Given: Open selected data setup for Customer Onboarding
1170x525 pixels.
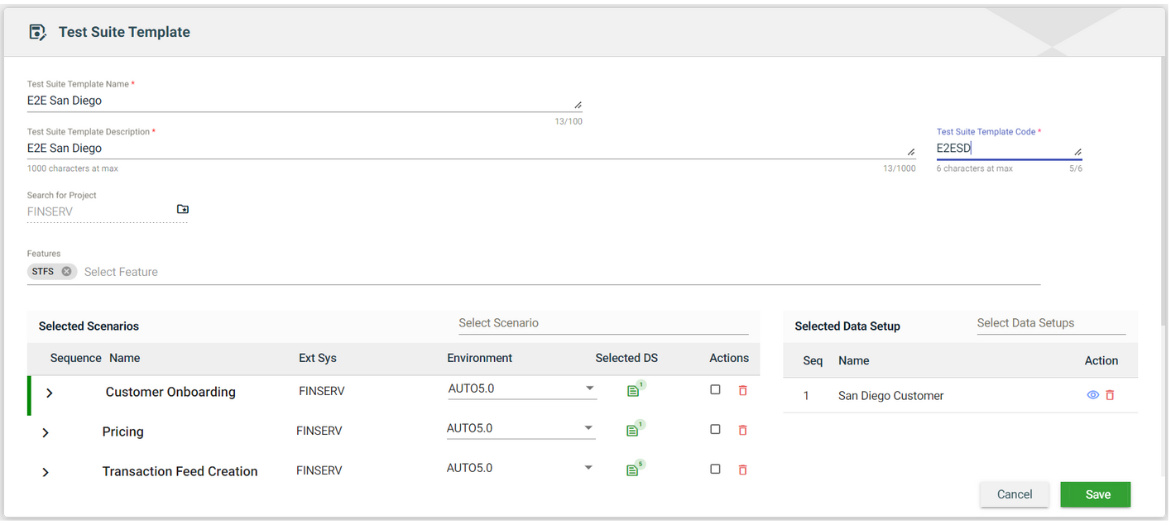Looking at the screenshot, I should [633, 391].
